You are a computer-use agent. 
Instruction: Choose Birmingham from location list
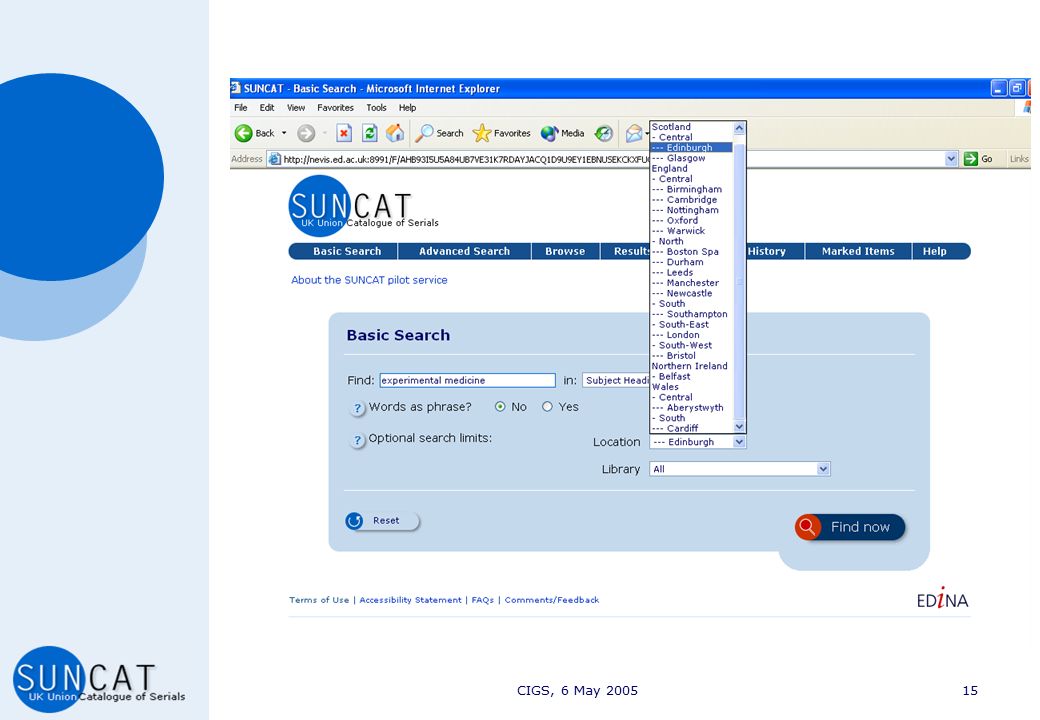coord(694,189)
